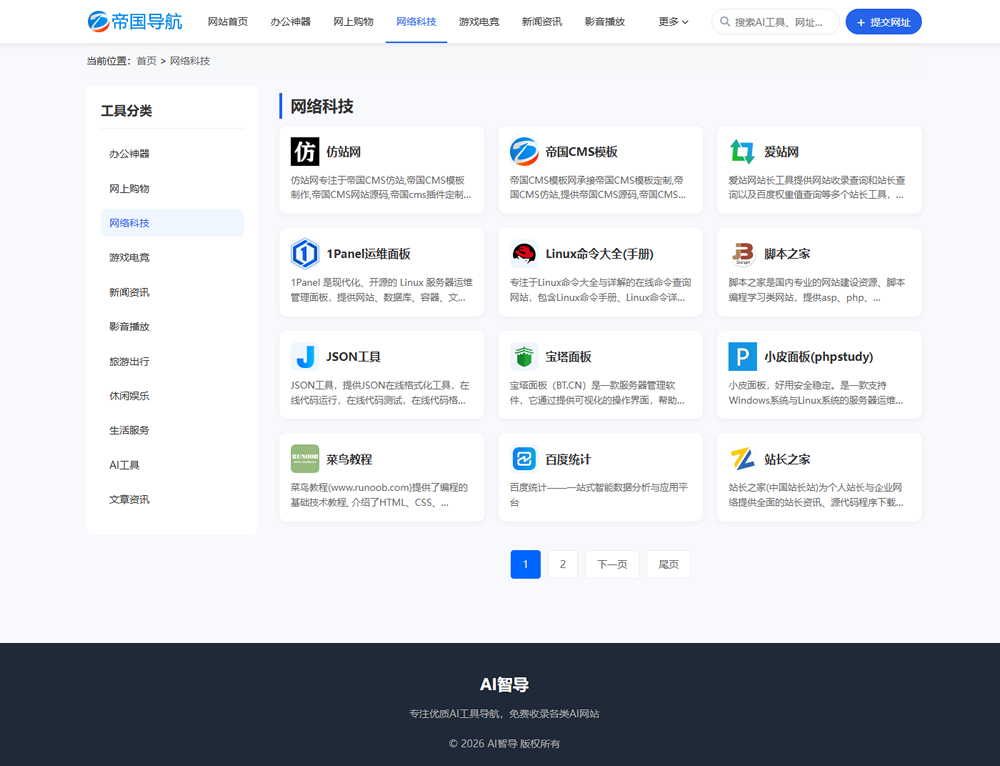Viewport: 1000px width, 766px height.
Task: Select 旅游出行 sidebar category
Action: click(172, 361)
